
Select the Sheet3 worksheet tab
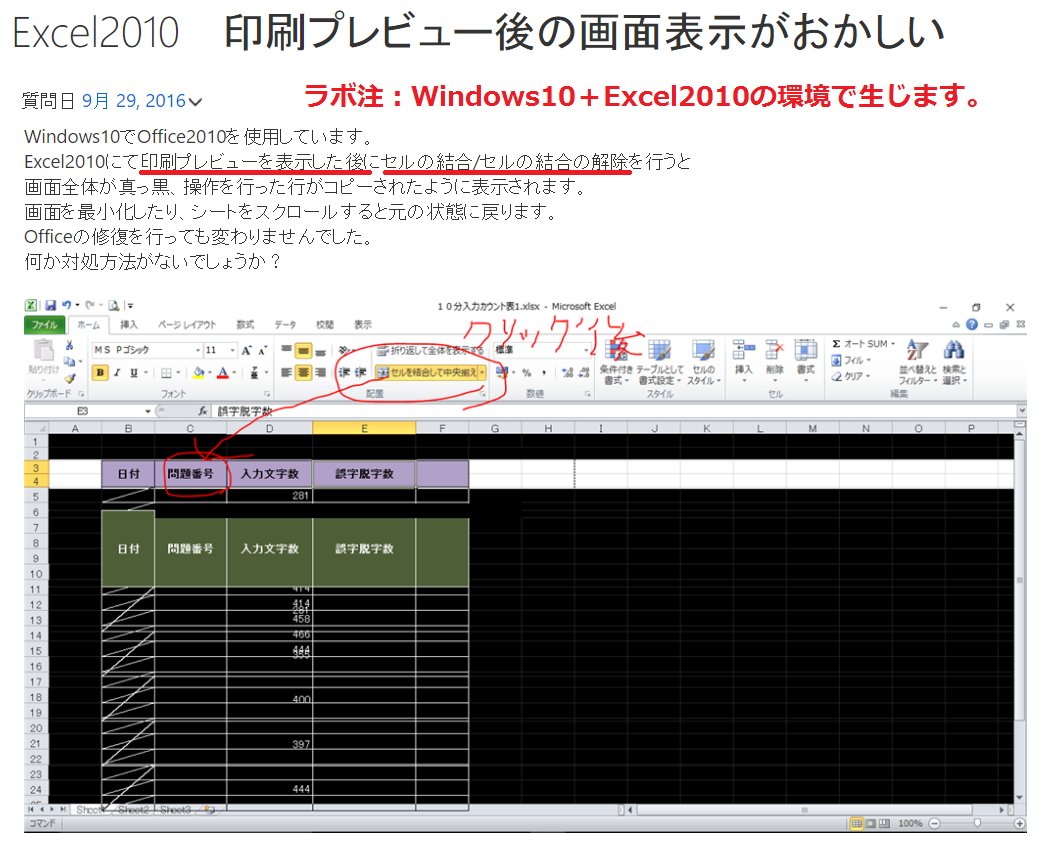(175, 810)
